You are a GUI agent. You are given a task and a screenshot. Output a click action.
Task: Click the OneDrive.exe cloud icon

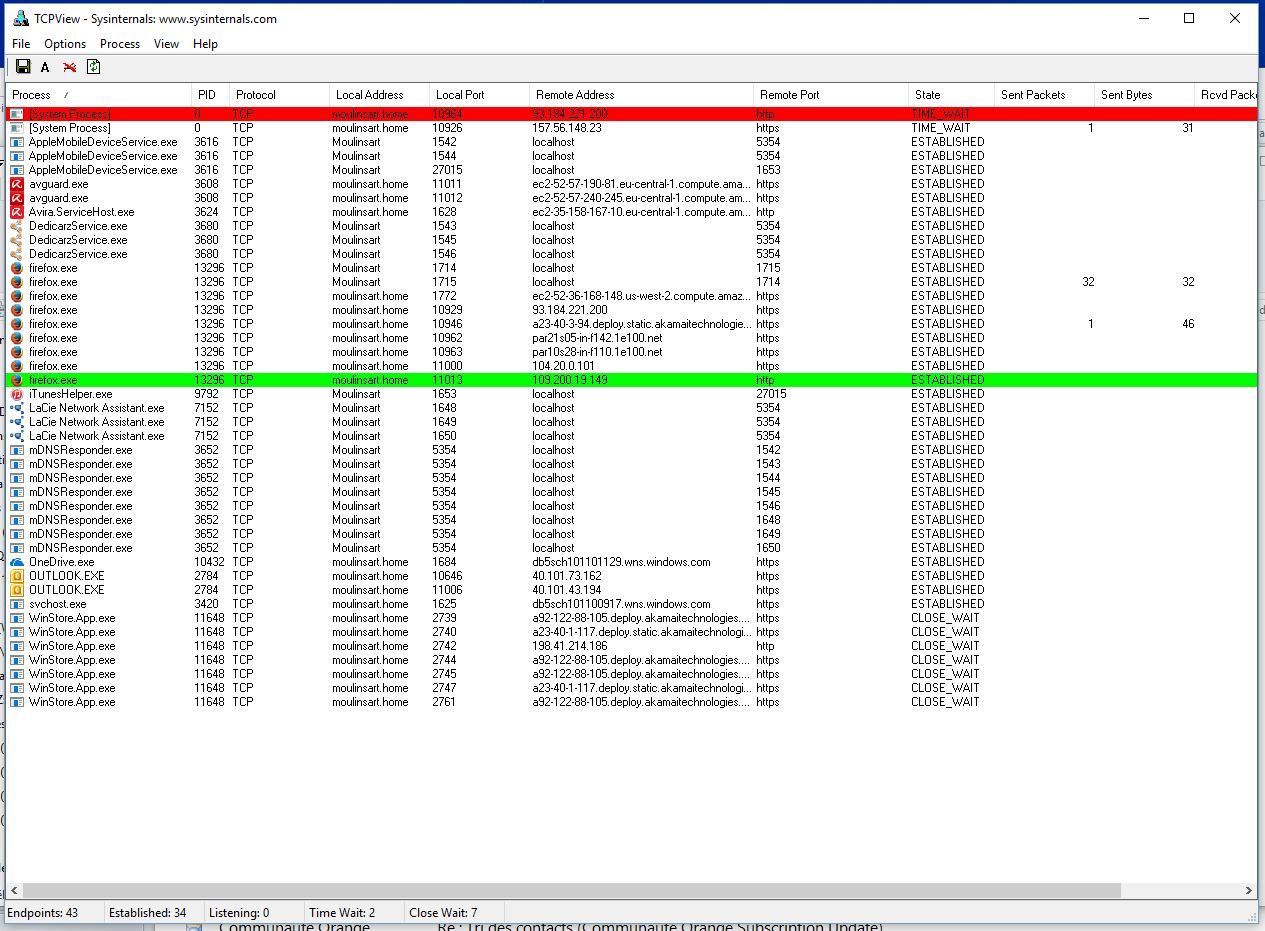click(x=17, y=562)
